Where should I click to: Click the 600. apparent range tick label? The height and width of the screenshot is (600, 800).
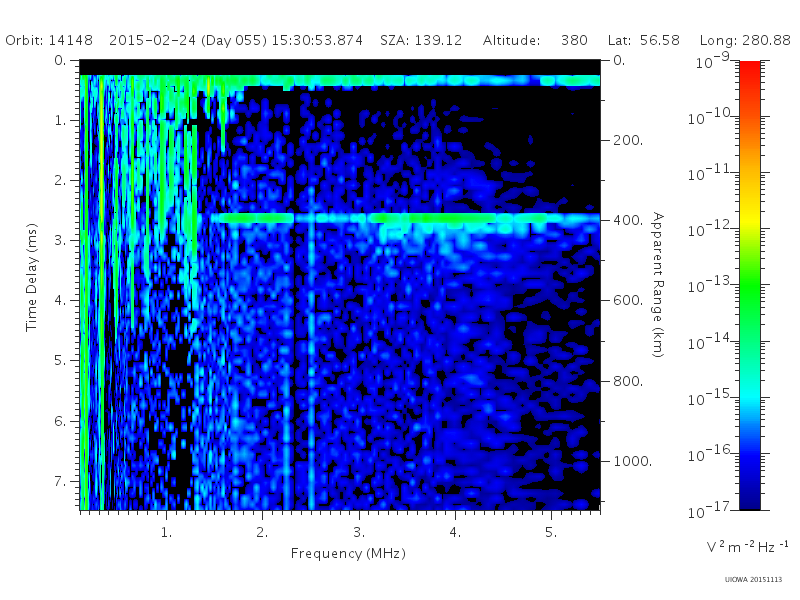click(x=628, y=301)
